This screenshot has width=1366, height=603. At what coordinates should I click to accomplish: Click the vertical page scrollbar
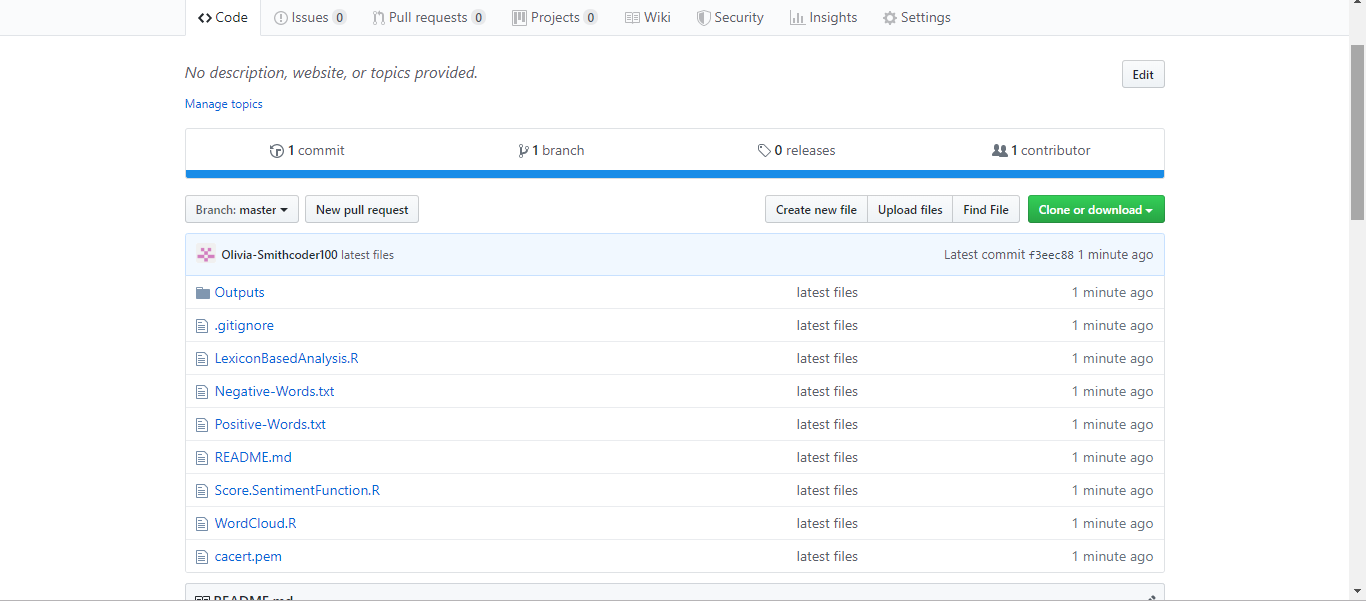tap(1357, 130)
